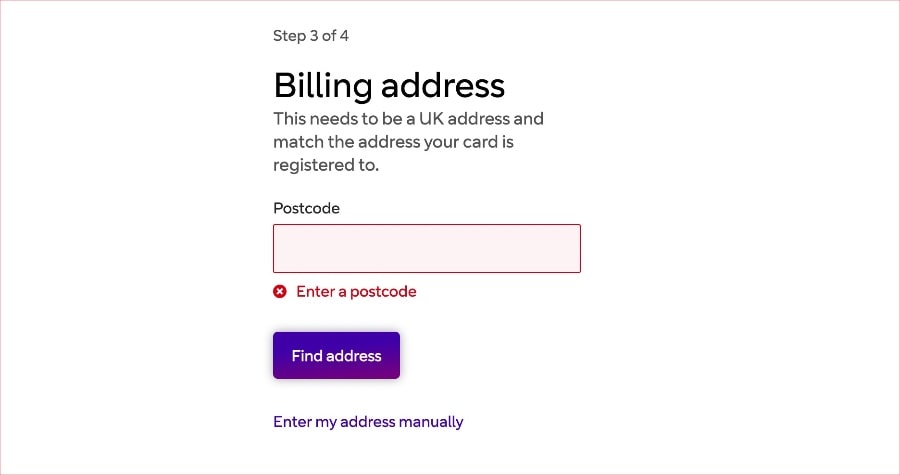Open the Enter my address manually link

[368, 422]
